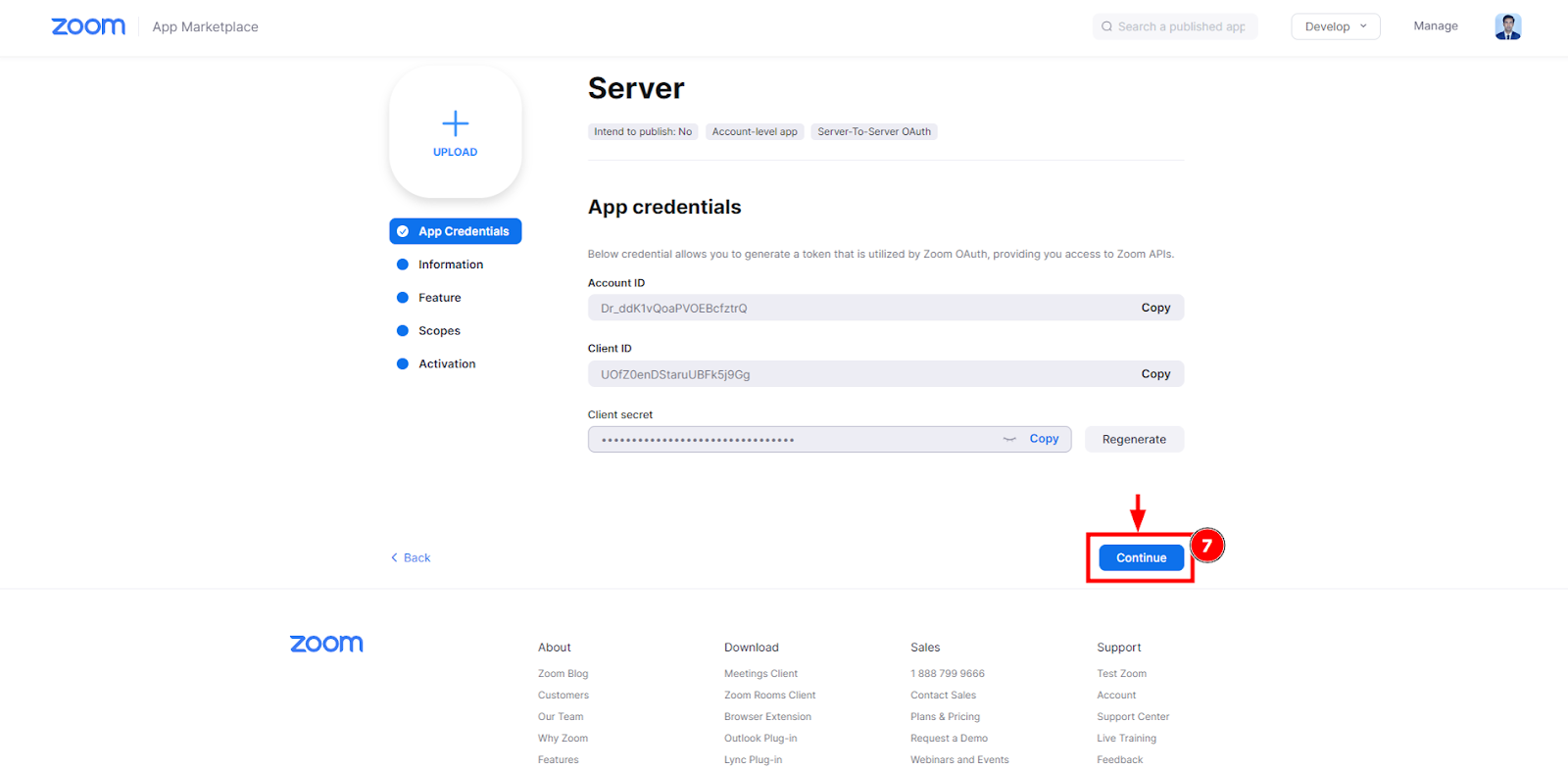Viewport: 1568px width, 769px height.
Task: Click the UPLOAD label
Action: (x=456, y=152)
